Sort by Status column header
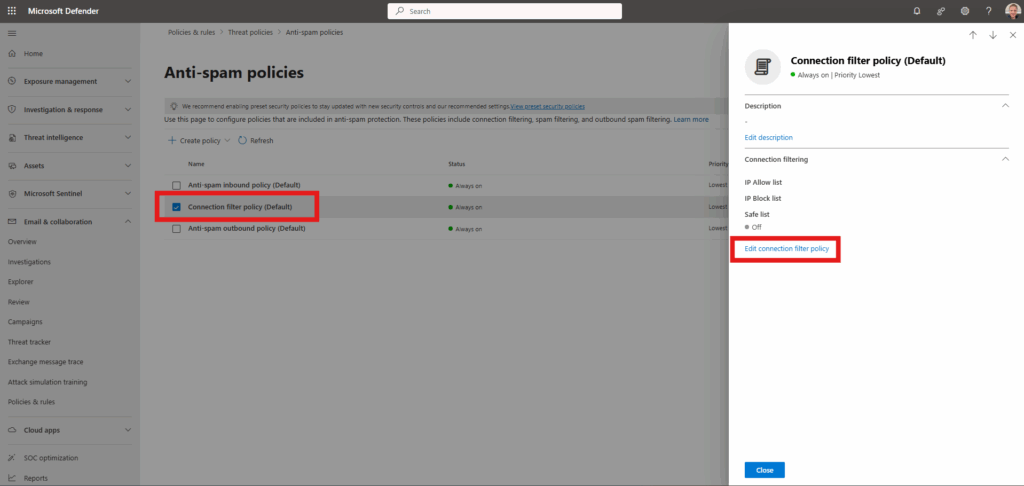The width and height of the screenshot is (1024, 486). pos(456,164)
